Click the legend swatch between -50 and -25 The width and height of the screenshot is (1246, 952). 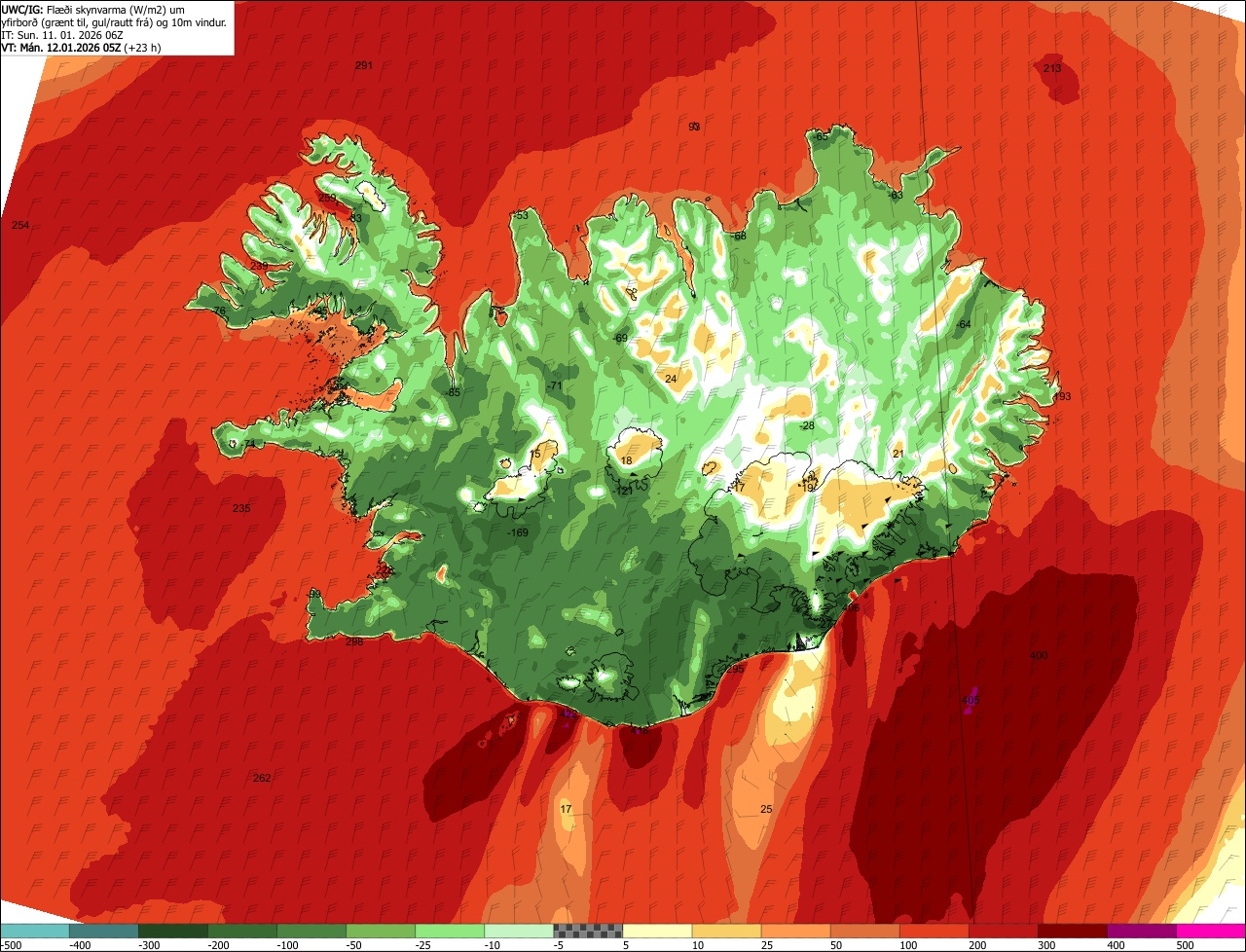pos(381,931)
